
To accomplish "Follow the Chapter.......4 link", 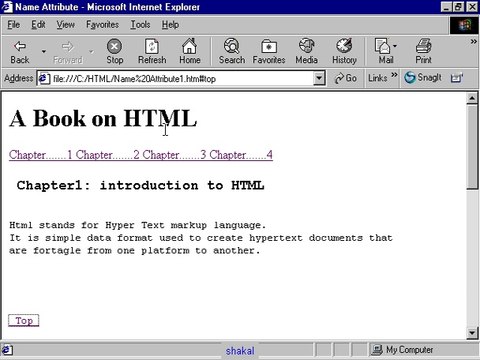I will pos(241,155).
